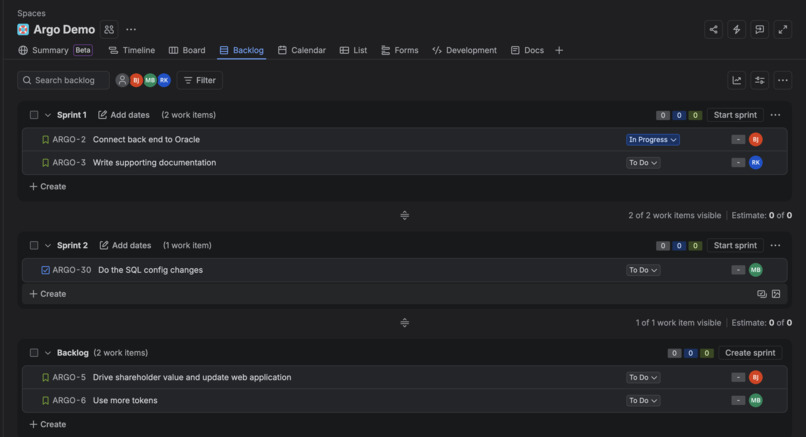Tick the Sprint 1 select-all checkbox
Image resolution: width=806 pixels, height=437 pixels.
[x=34, y=115]
